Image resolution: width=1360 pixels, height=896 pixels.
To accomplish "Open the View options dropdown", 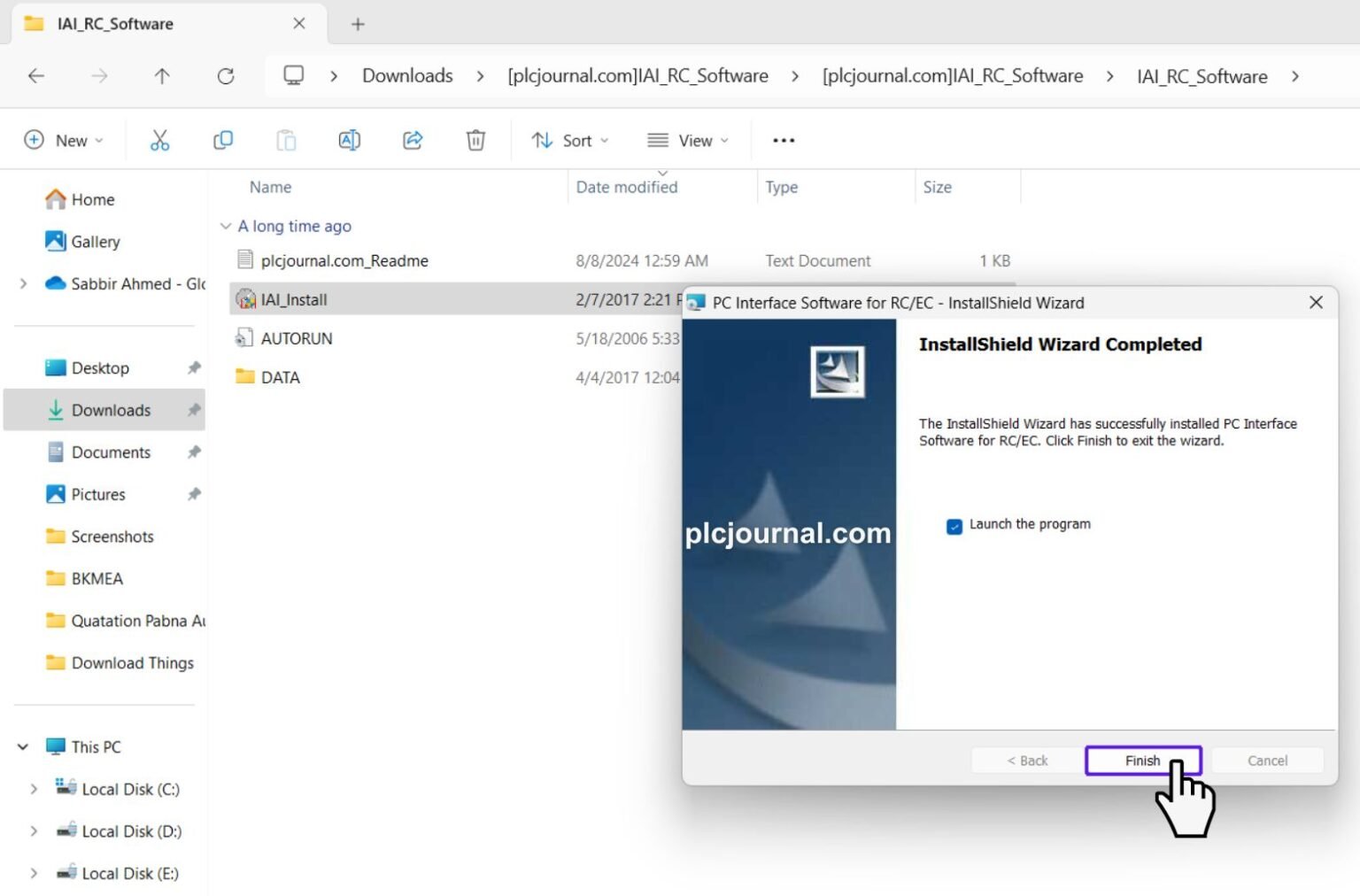I will point(687,140).
